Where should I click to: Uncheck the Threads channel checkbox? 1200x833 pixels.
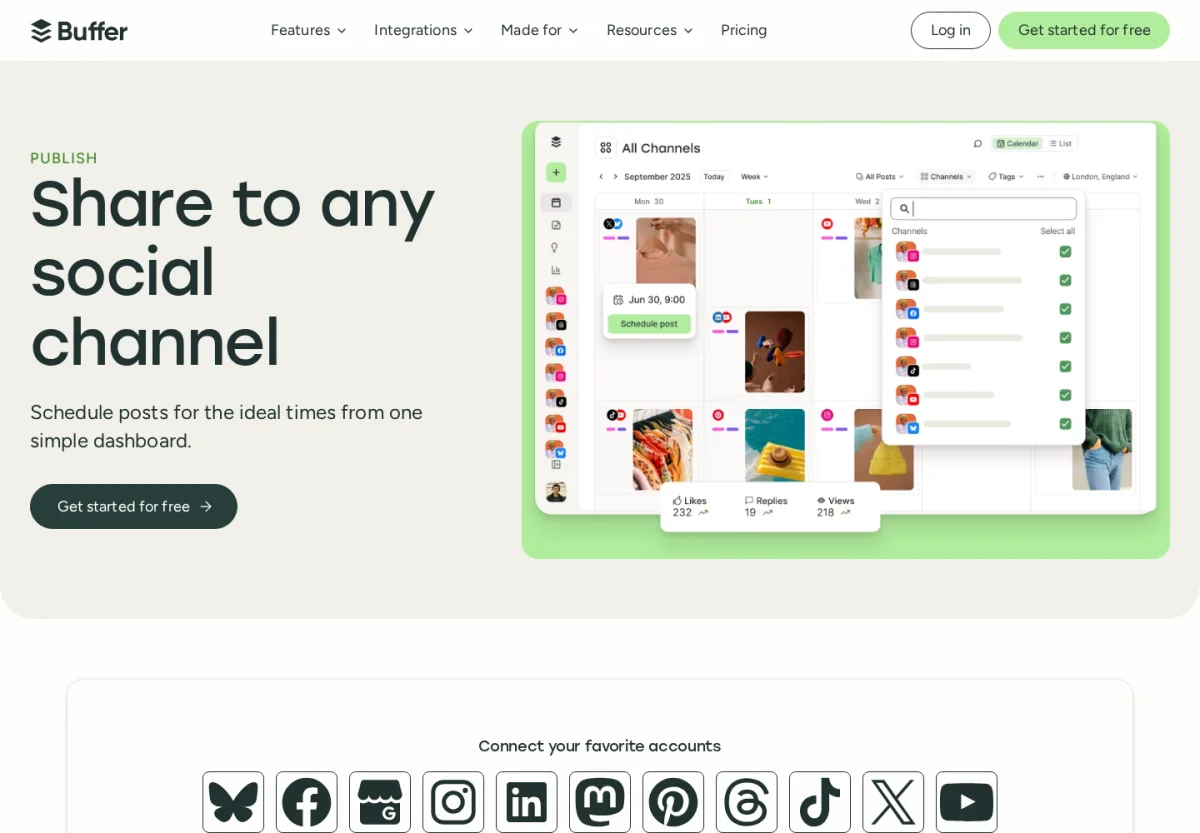click(x=1065, y=280)
